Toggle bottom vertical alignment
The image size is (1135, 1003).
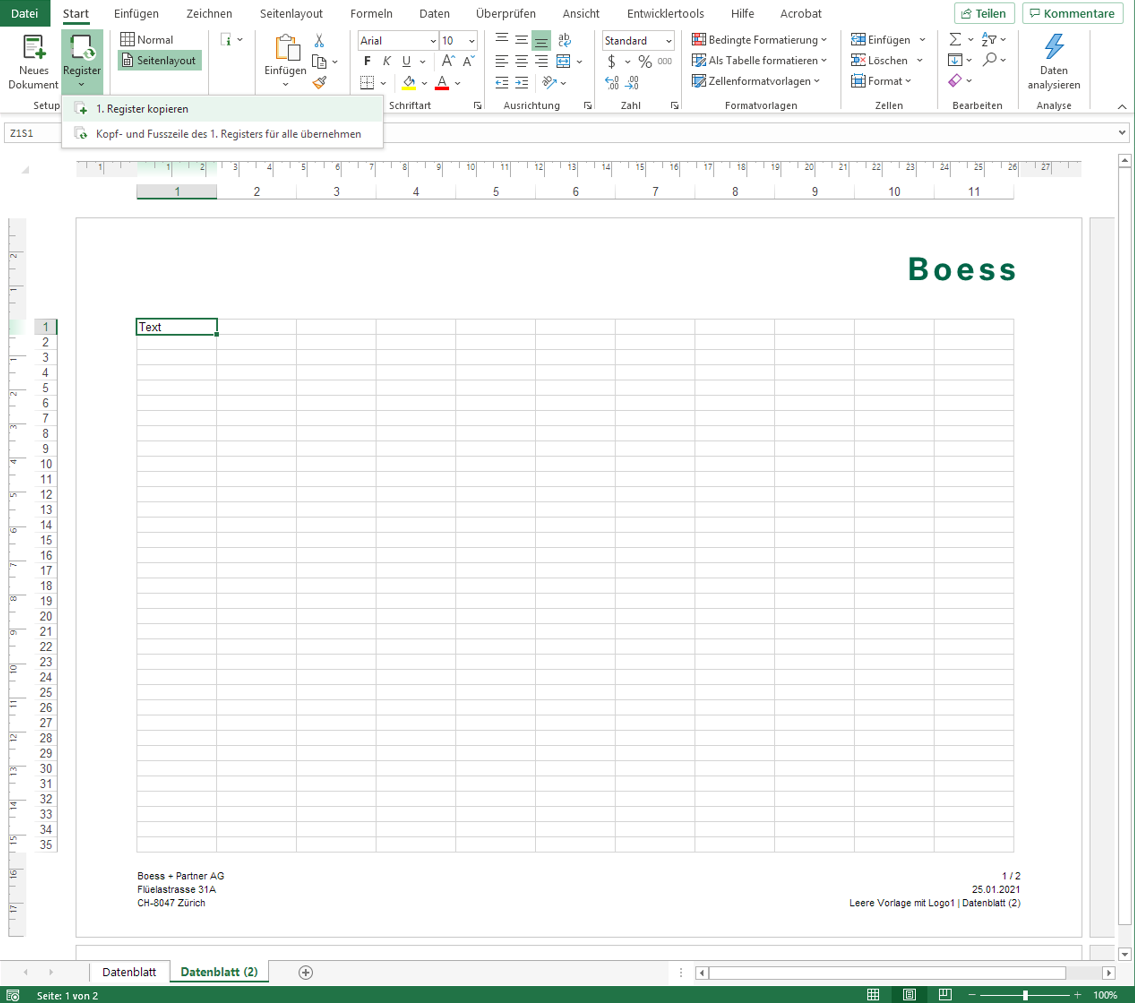[541, 40]
